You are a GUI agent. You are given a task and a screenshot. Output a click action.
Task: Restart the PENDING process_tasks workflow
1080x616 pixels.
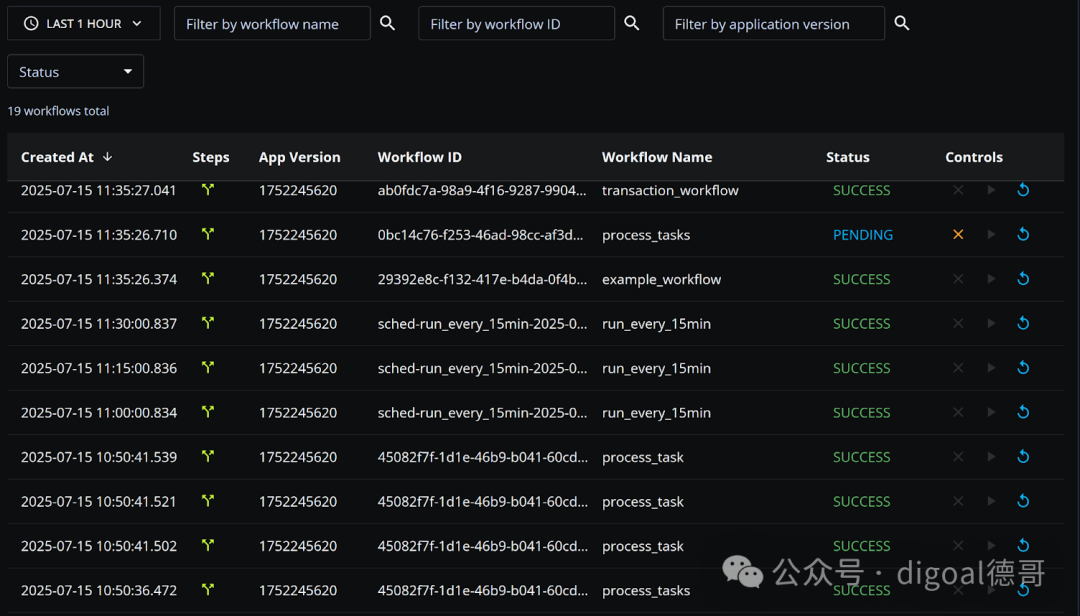click(x=1024, y=235)
